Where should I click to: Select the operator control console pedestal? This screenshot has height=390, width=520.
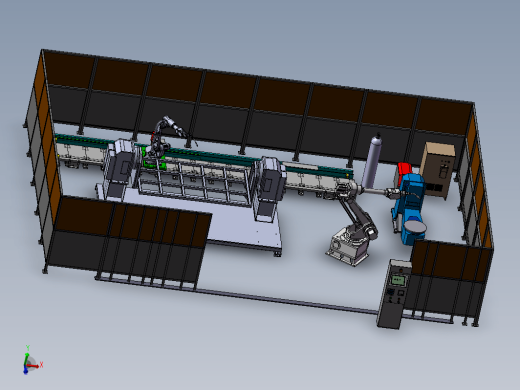pyautogui.click(x=394, y=294)
